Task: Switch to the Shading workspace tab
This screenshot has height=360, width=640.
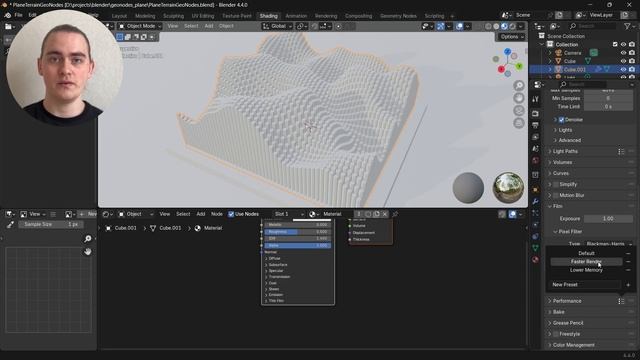Action: pyautogui.click(x=269, y=16)
